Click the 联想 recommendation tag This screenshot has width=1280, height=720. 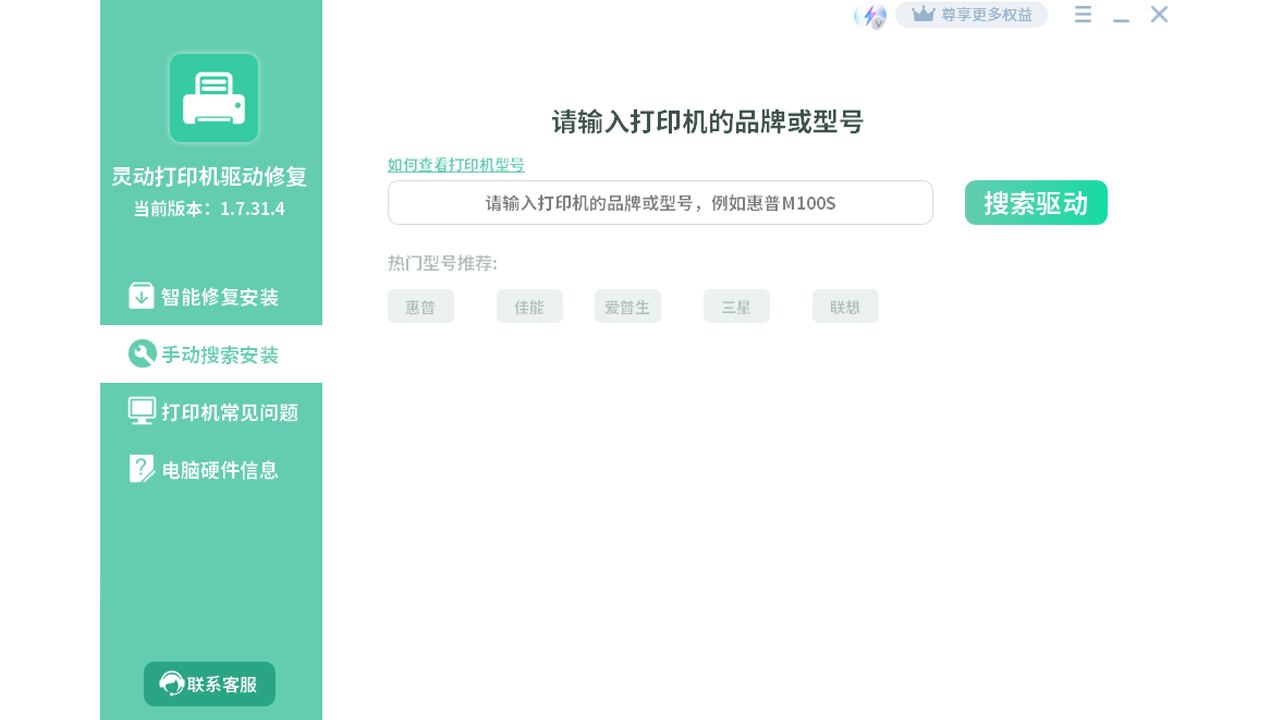click(x=844, y=306)
